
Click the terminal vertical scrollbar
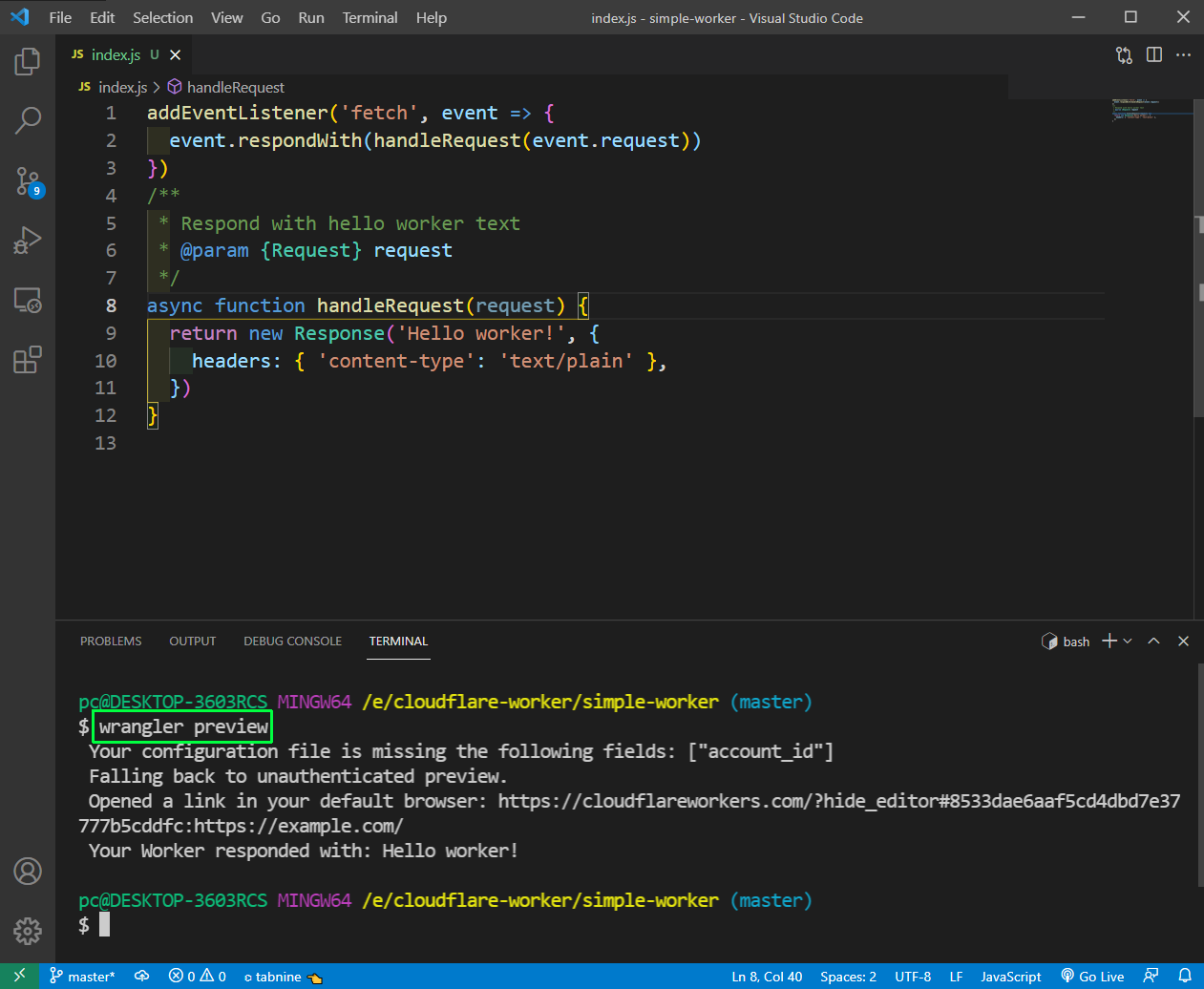1200,773
